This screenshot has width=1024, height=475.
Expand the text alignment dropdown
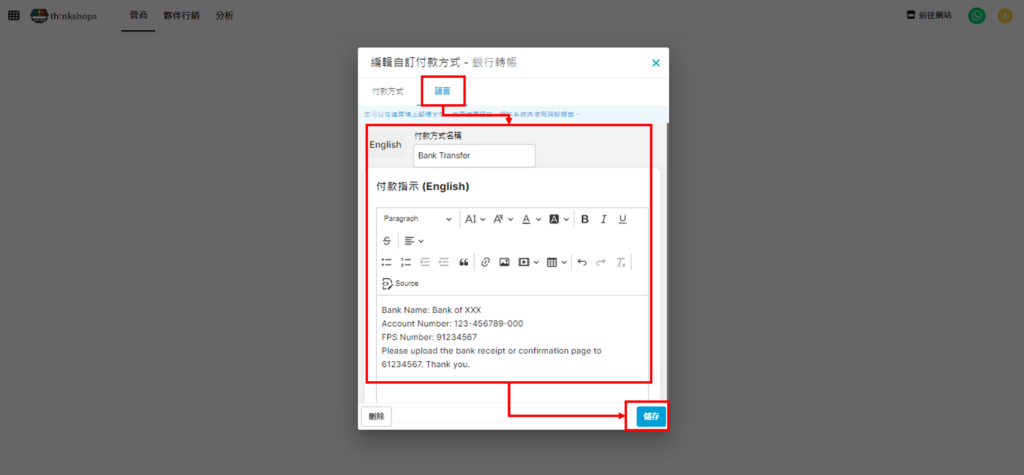[x=414, y=241]
